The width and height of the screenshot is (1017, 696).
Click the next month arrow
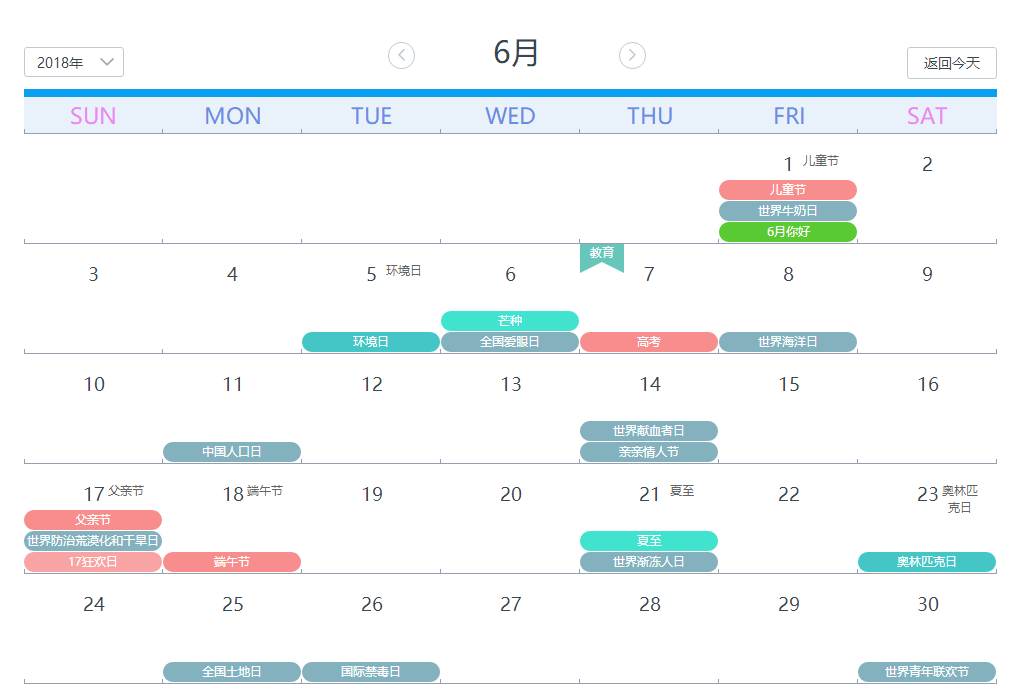coord(632,55)
